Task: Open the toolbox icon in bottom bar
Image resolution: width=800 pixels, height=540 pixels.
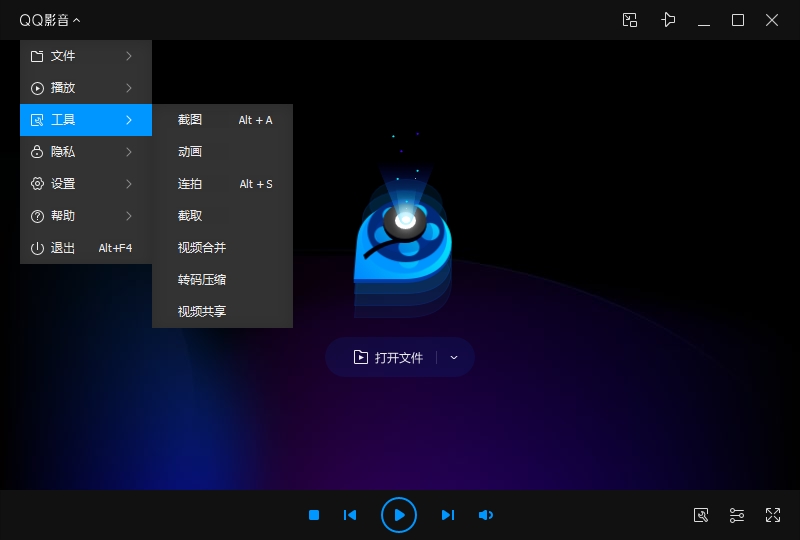Action: (x=701, y=515)
